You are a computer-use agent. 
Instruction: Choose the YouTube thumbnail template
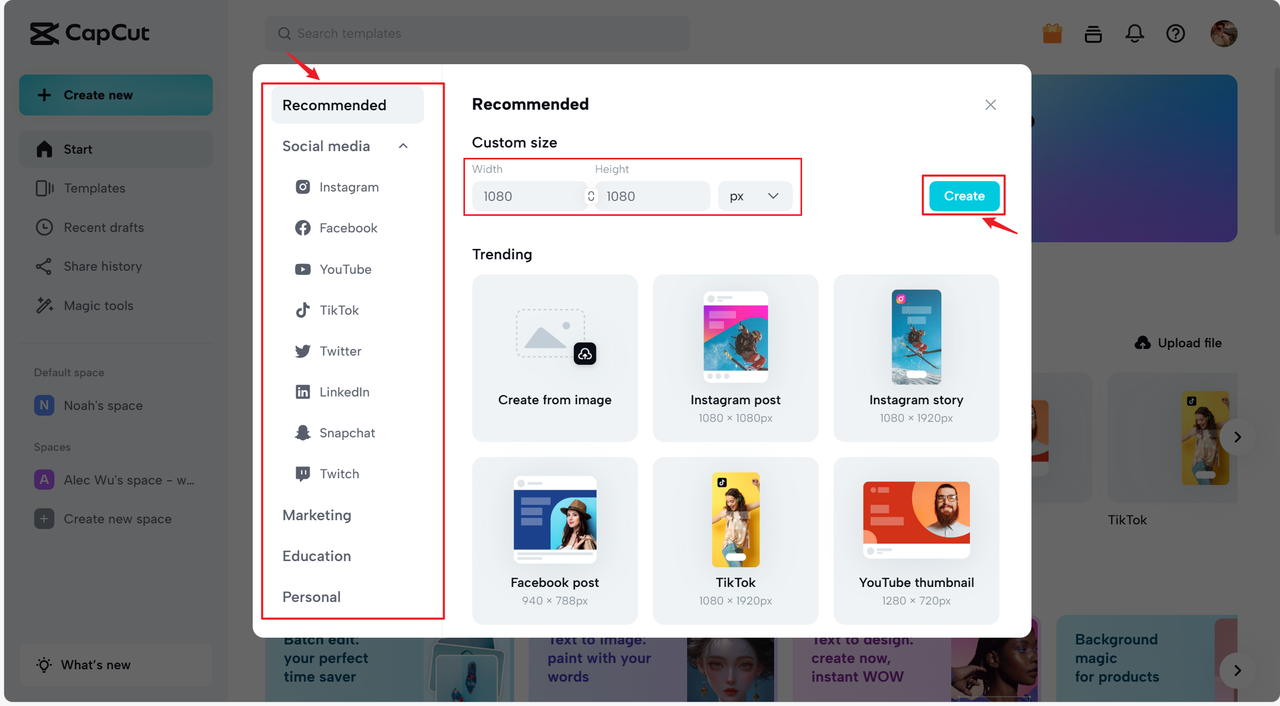916,541
